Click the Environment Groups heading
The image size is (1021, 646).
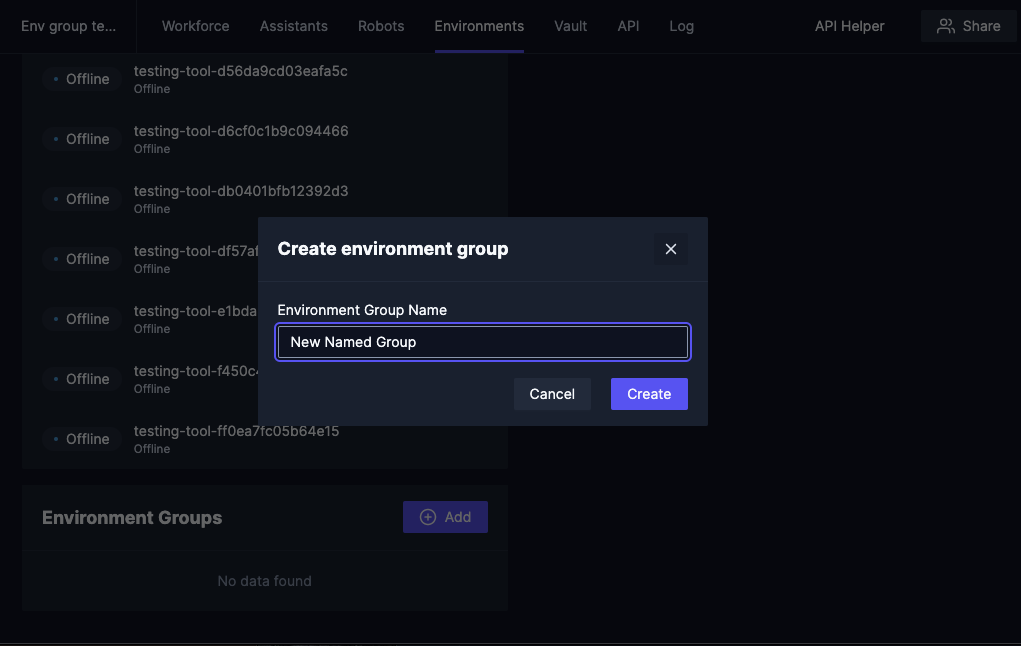(132, 518)
